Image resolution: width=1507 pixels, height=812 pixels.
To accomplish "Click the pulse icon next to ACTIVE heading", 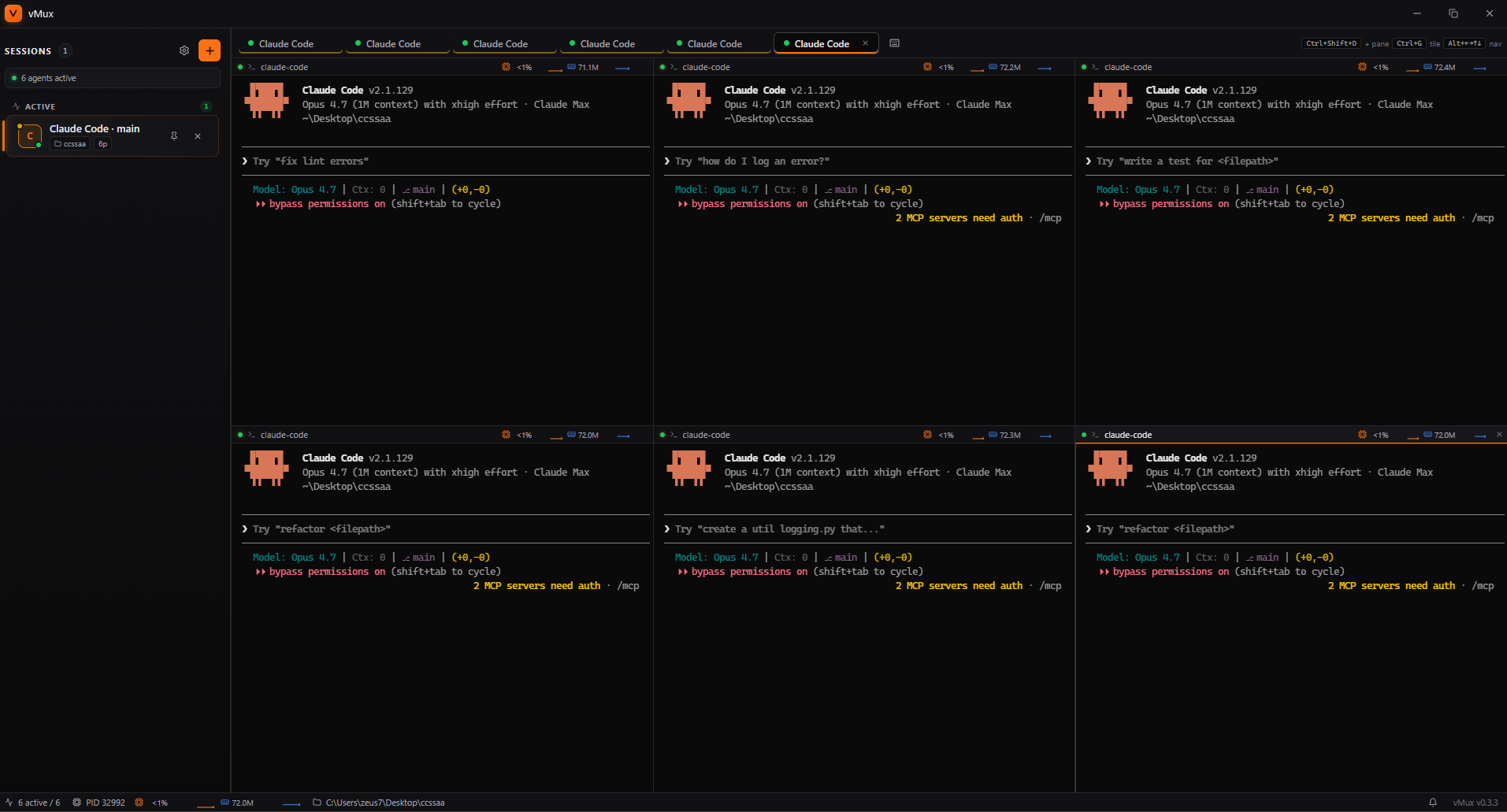I will [17, 106].
